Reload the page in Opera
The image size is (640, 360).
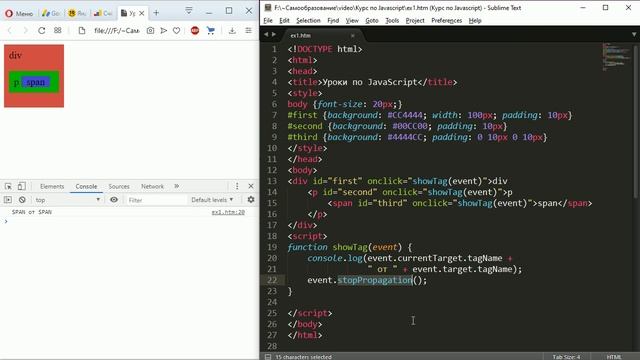(42, 30)
